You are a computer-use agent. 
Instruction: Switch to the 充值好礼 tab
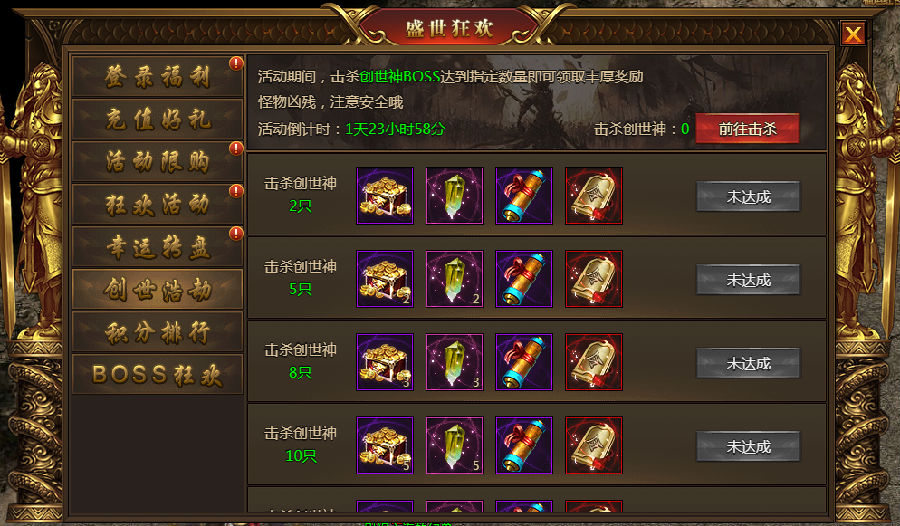157,119
